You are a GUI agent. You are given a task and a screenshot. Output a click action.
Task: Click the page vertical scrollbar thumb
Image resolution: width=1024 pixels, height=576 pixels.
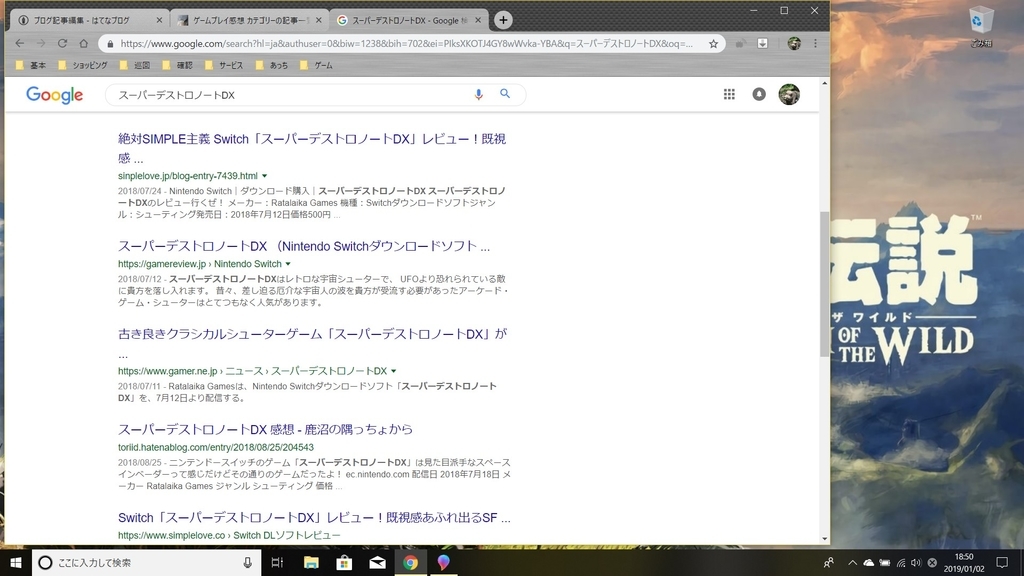click(x=824, y=284)
